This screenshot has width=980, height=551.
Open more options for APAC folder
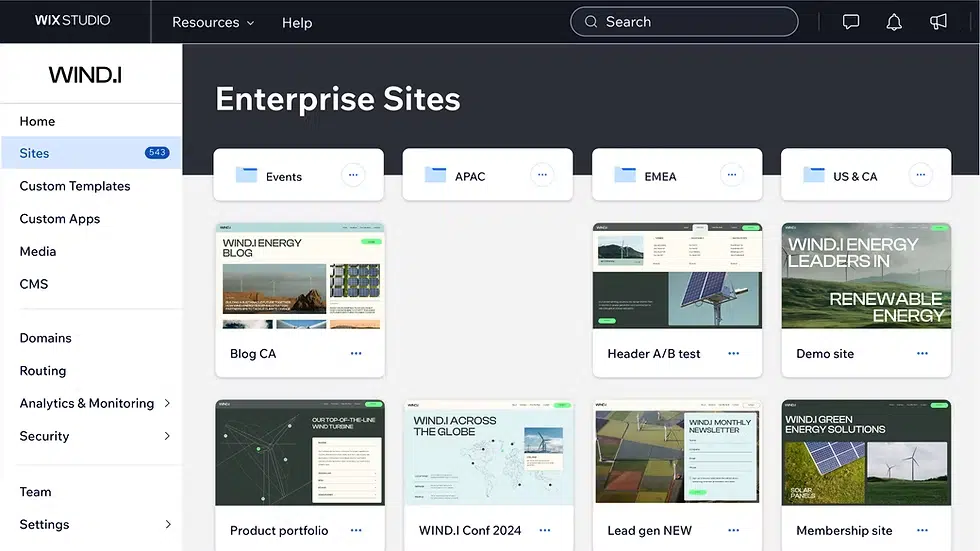(542, 175)
